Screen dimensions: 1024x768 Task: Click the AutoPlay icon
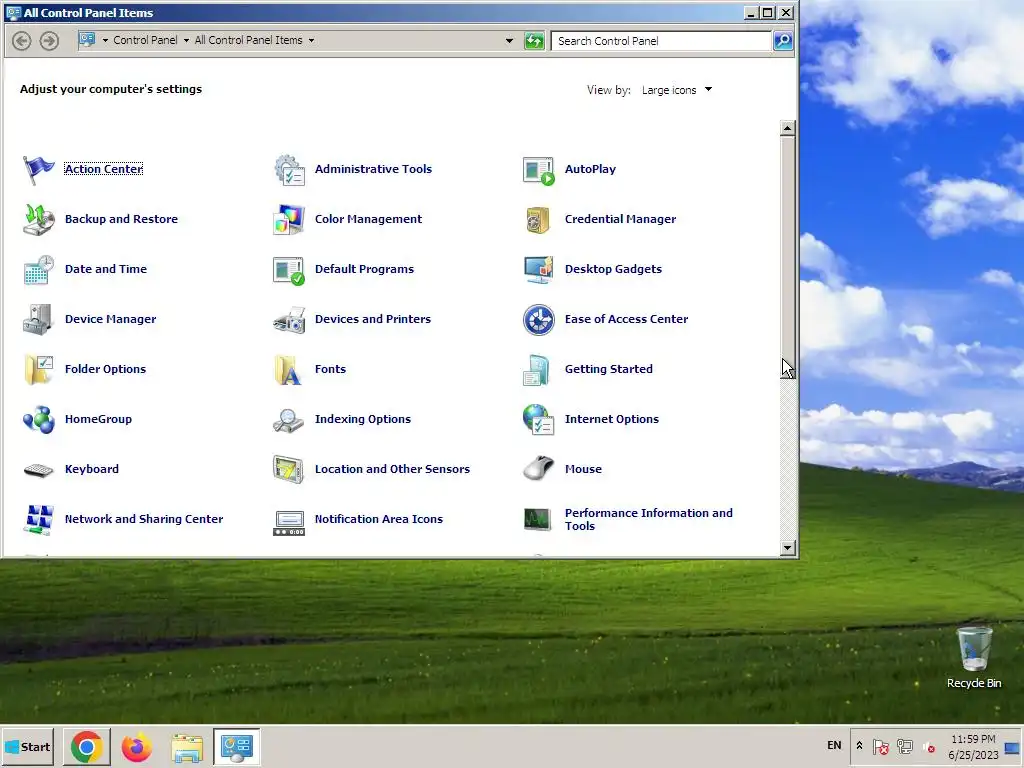(539, 170)
